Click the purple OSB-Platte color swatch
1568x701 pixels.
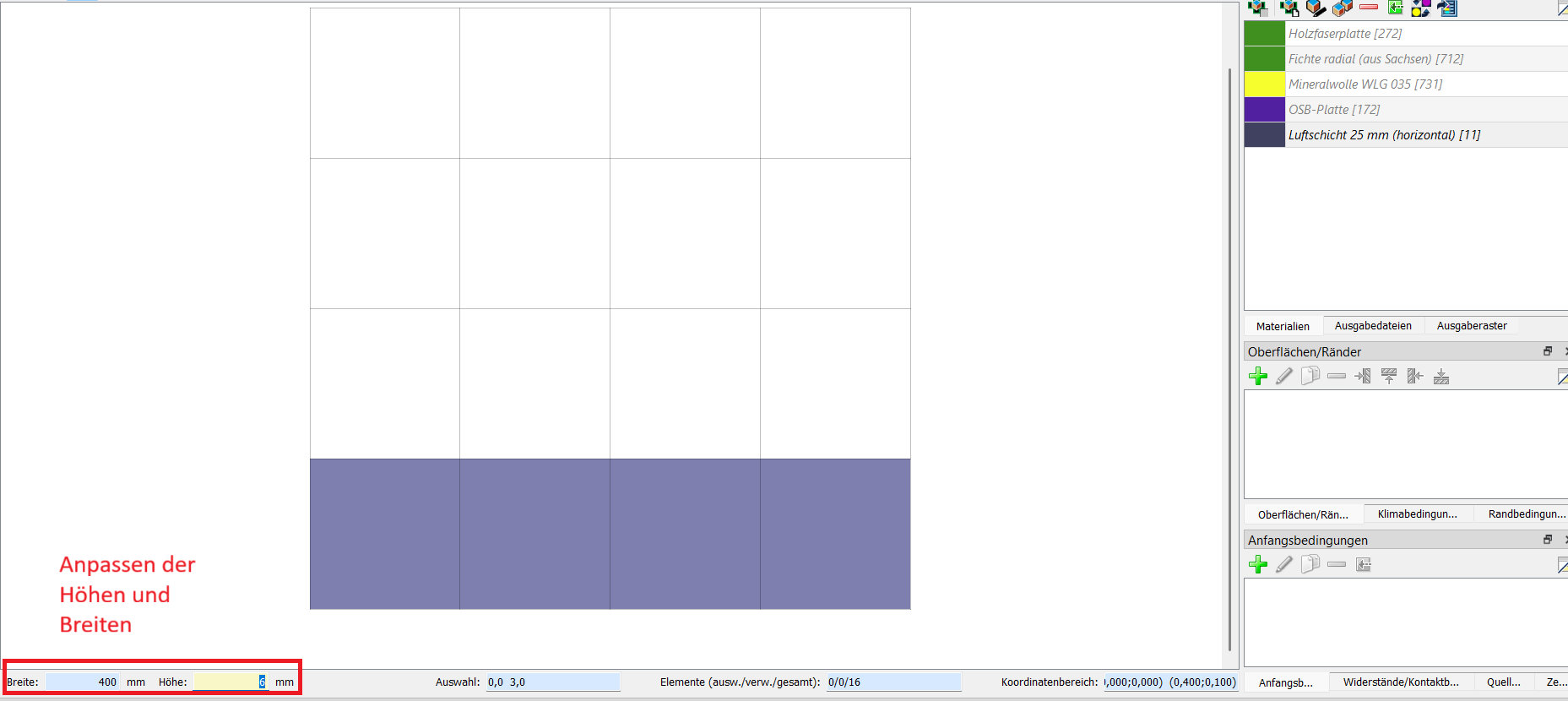pos(1264,110)
